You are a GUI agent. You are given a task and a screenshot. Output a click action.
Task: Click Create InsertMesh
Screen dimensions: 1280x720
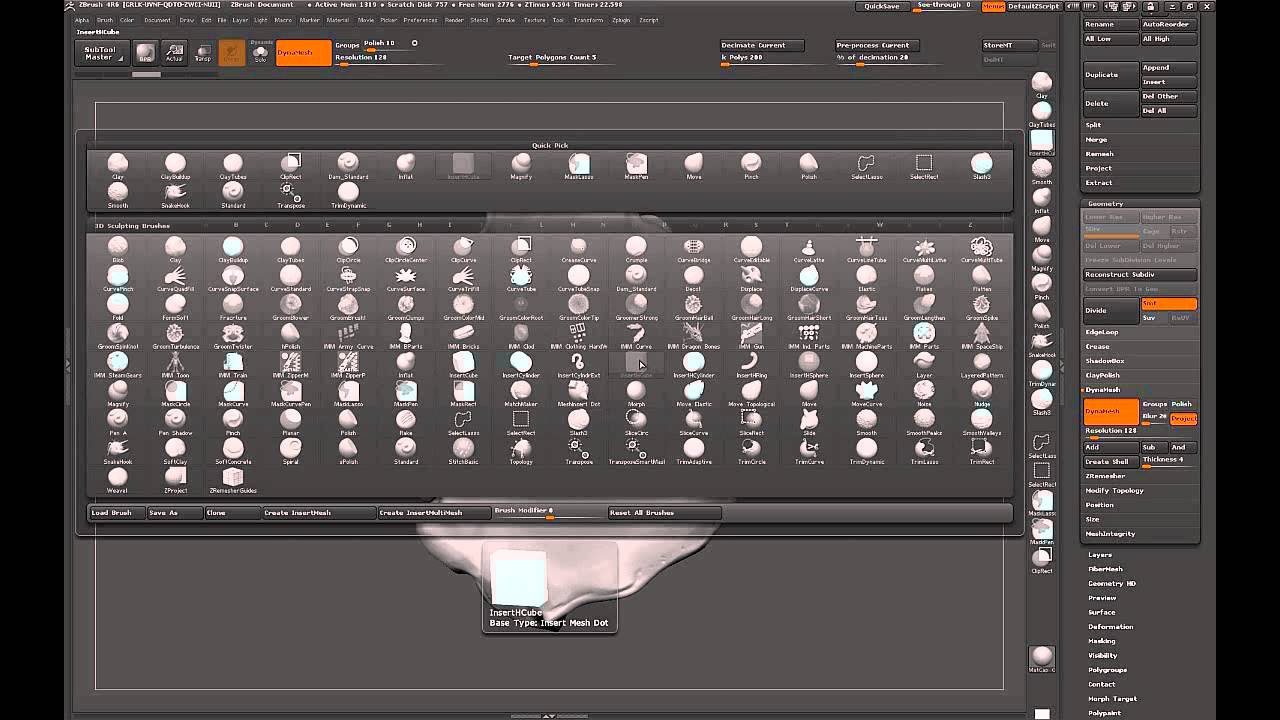318,513
